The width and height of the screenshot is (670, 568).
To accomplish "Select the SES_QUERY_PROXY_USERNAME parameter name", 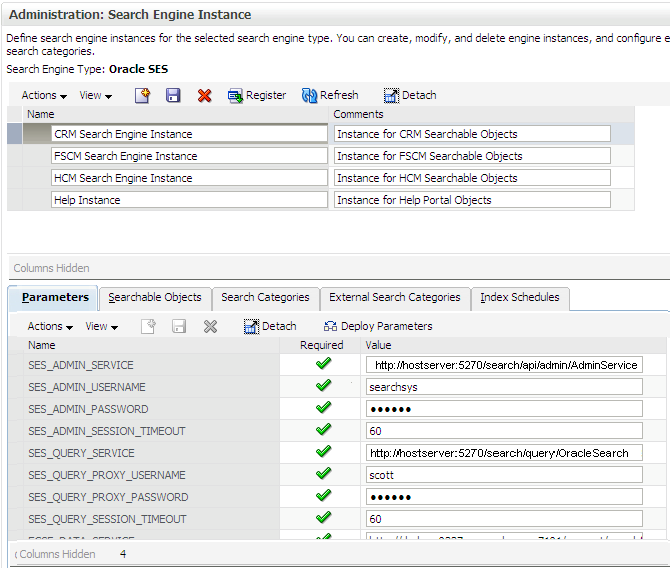I will tap(107, 475).
